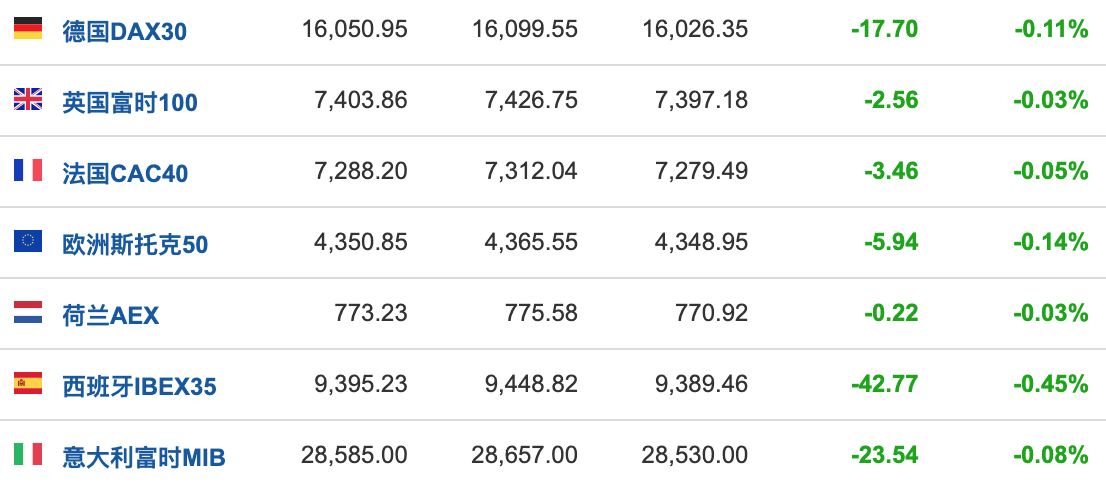Open the 荷兰AEX index link
Image resolution: width=1106 pixels, height=486 pixels.
(x=110, y=315)
